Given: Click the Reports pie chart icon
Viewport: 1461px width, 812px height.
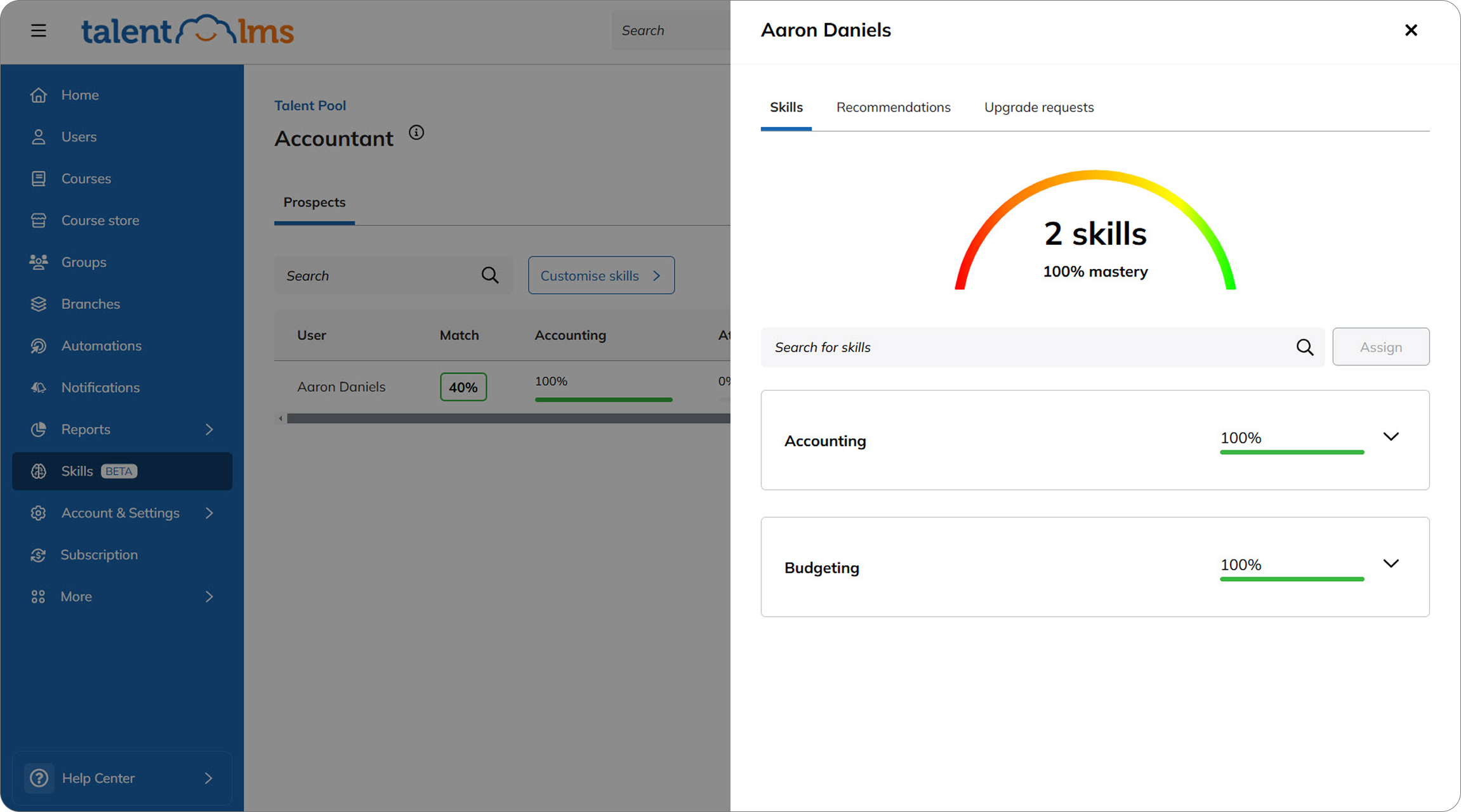Looking at the screenshot, I should click(39, 429).
